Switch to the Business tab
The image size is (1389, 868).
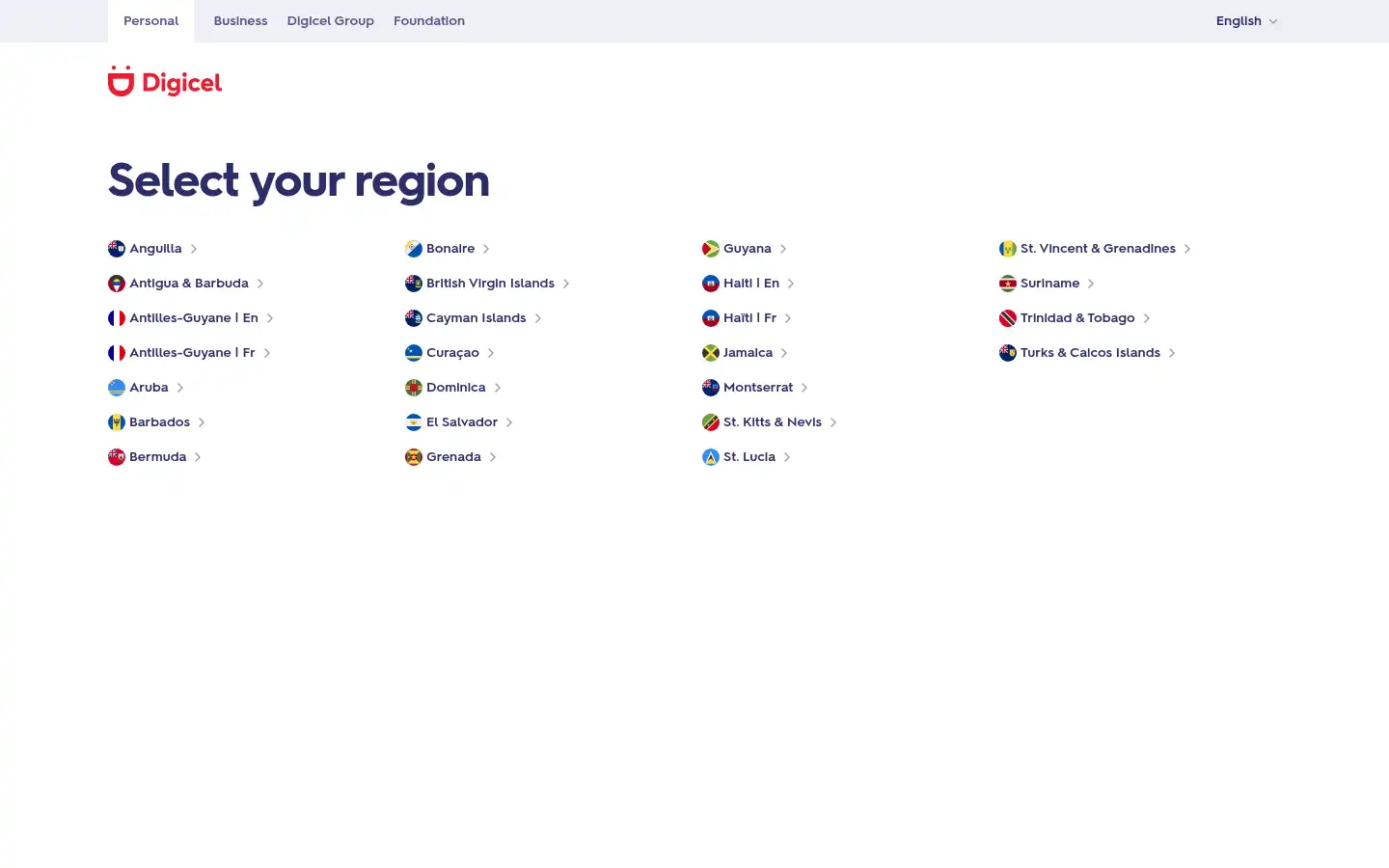click(x=240, y=21)
